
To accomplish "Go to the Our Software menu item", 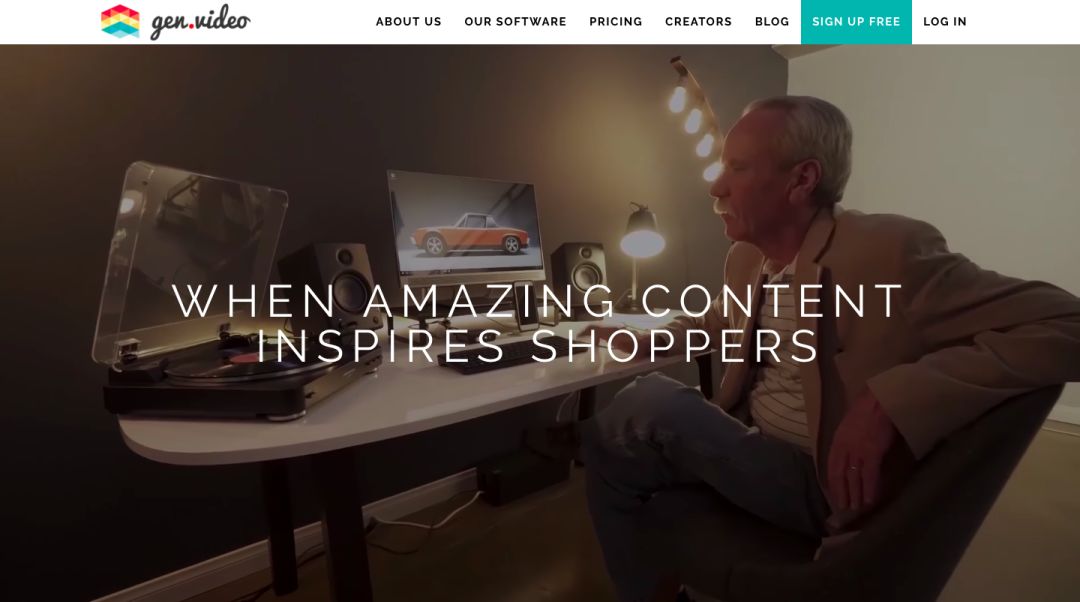I will coord(515,21).
